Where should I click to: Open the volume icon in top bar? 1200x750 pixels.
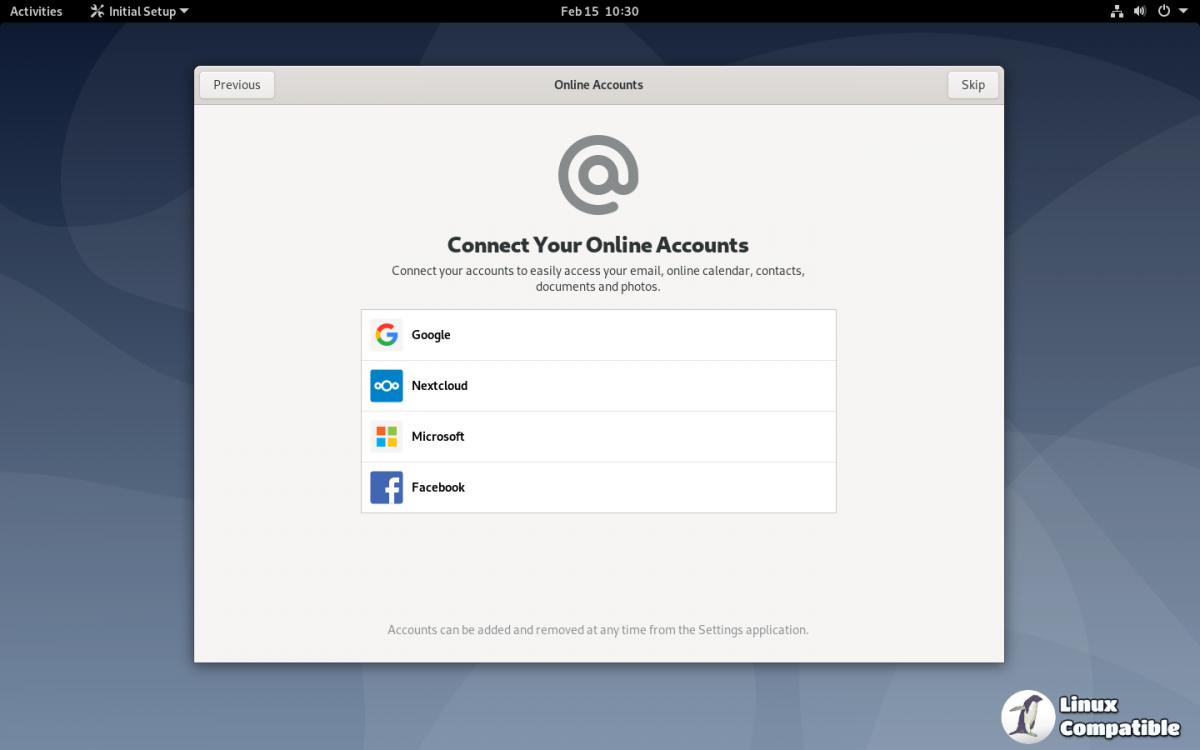pos(1140,11)
